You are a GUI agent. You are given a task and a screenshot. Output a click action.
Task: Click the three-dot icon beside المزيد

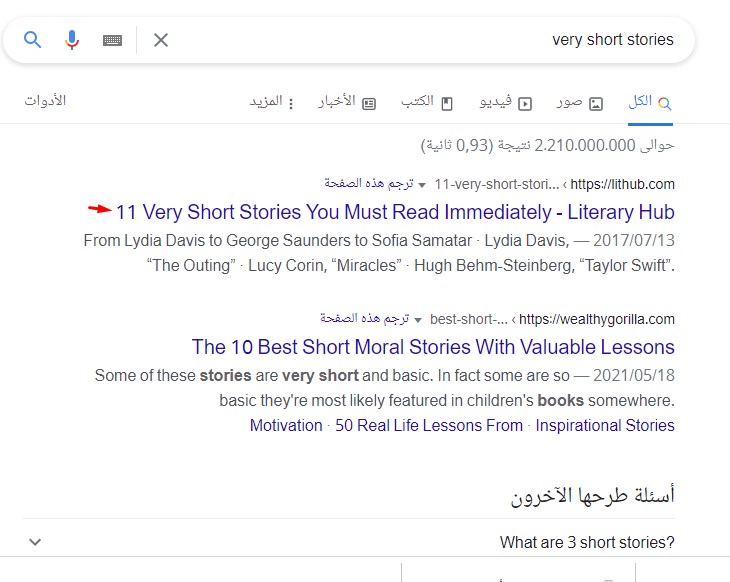click(x=291, y=104)
